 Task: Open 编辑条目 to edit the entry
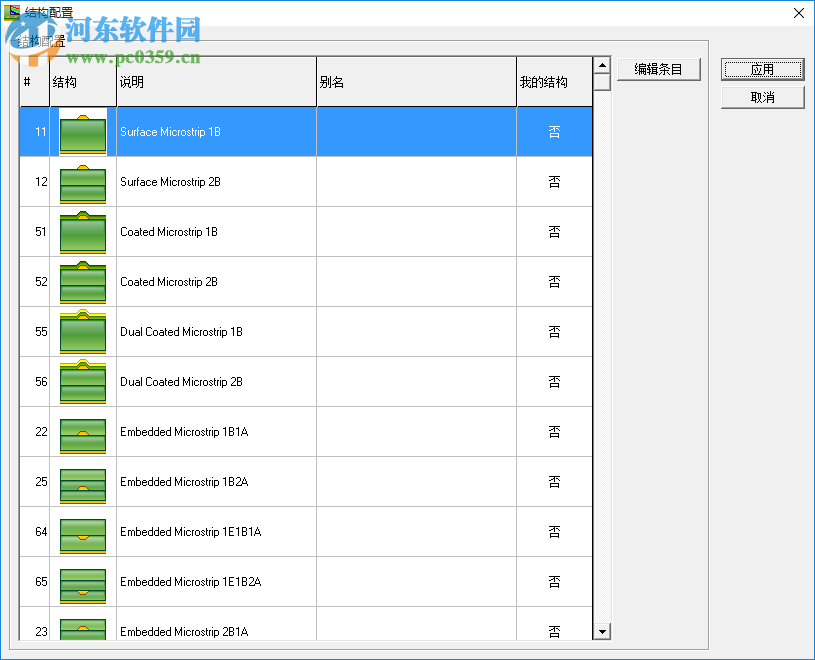[x=659, y=68]
